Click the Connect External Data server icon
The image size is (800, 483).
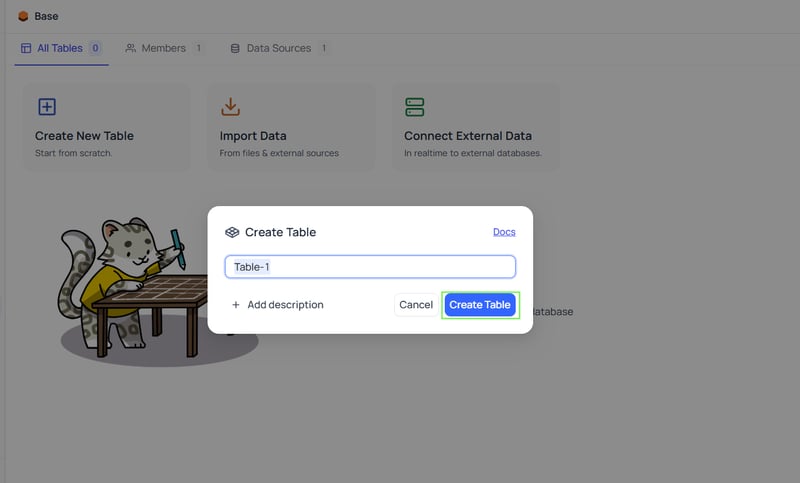point(415,107)
